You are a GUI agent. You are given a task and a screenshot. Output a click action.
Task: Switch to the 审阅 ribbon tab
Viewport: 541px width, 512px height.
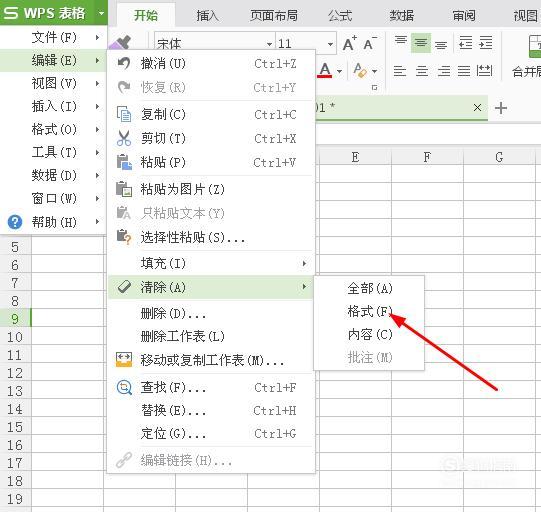click(x=464, y=15)
